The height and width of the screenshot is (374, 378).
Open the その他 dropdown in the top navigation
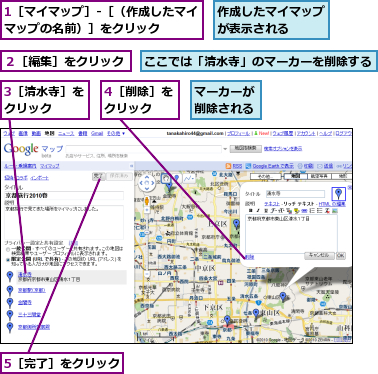click(x=116, y=133)
